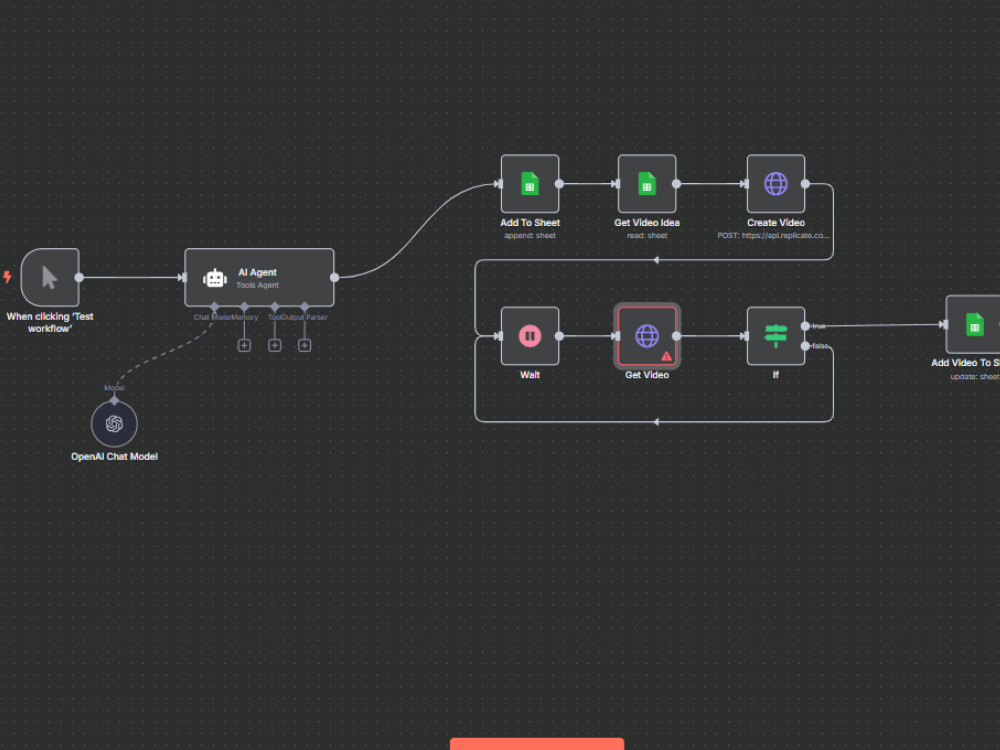Click the 'append: sheet' subtitle

(530, 235)
